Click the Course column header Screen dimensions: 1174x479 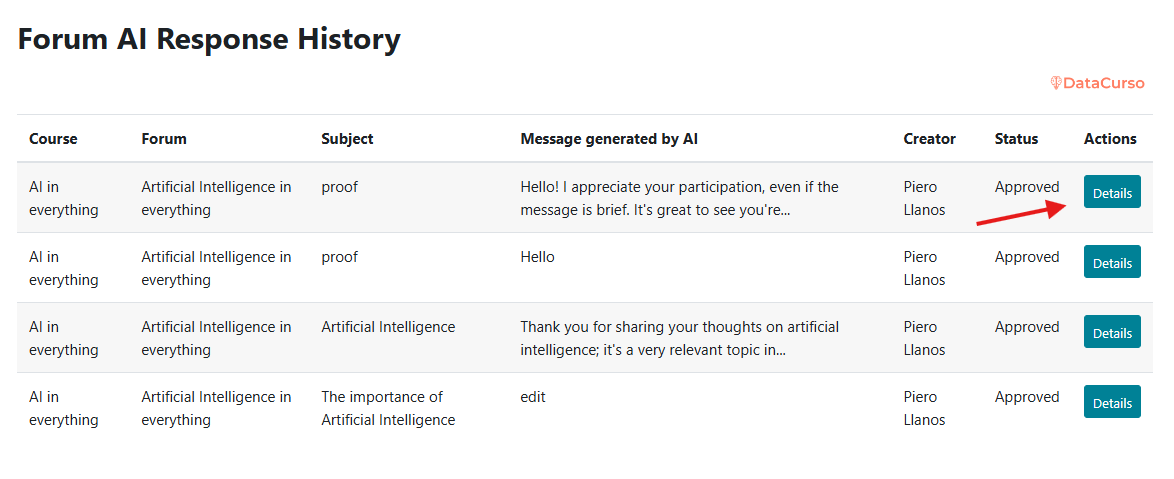coord(53,139)
